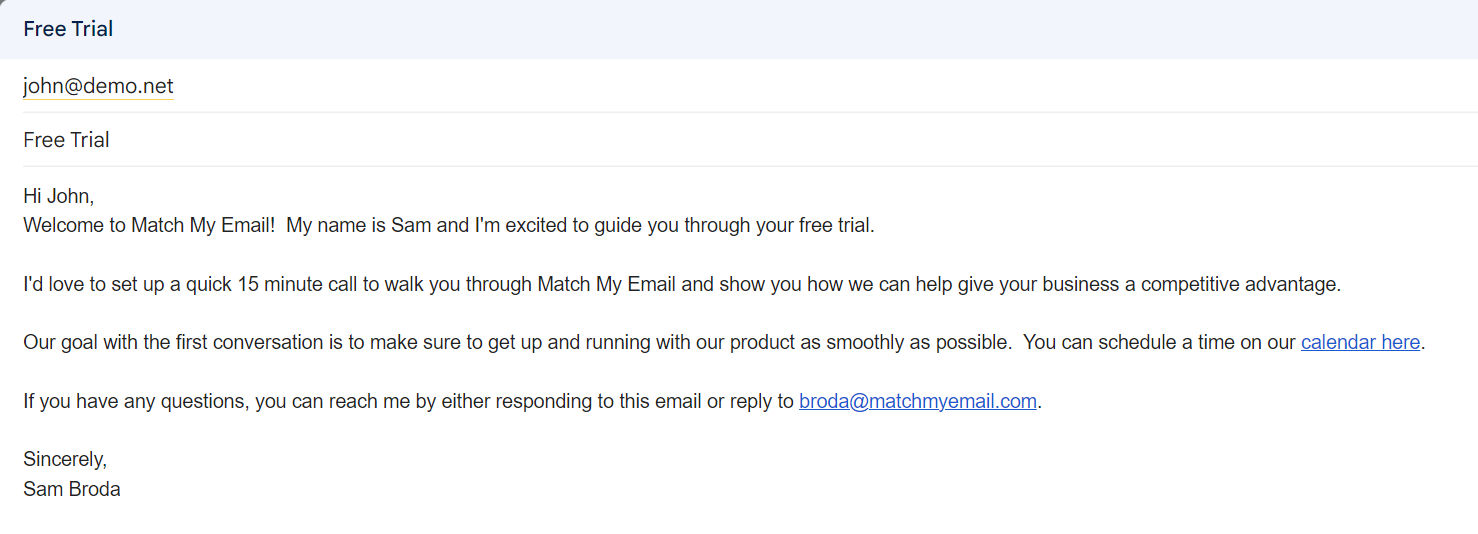Click the "Sam Broda" signature line
The height and width of the screenshot is (534, 1478).
tap(72, 490)
